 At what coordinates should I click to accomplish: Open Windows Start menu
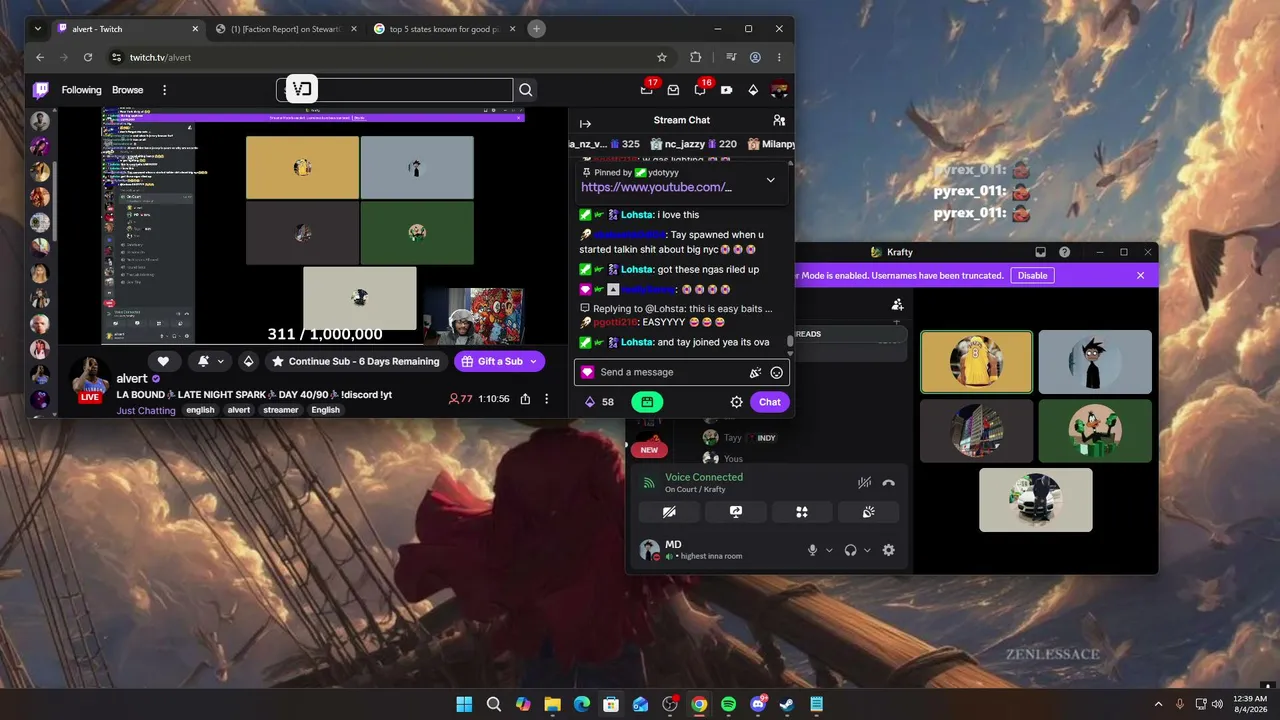click(464, 704)
